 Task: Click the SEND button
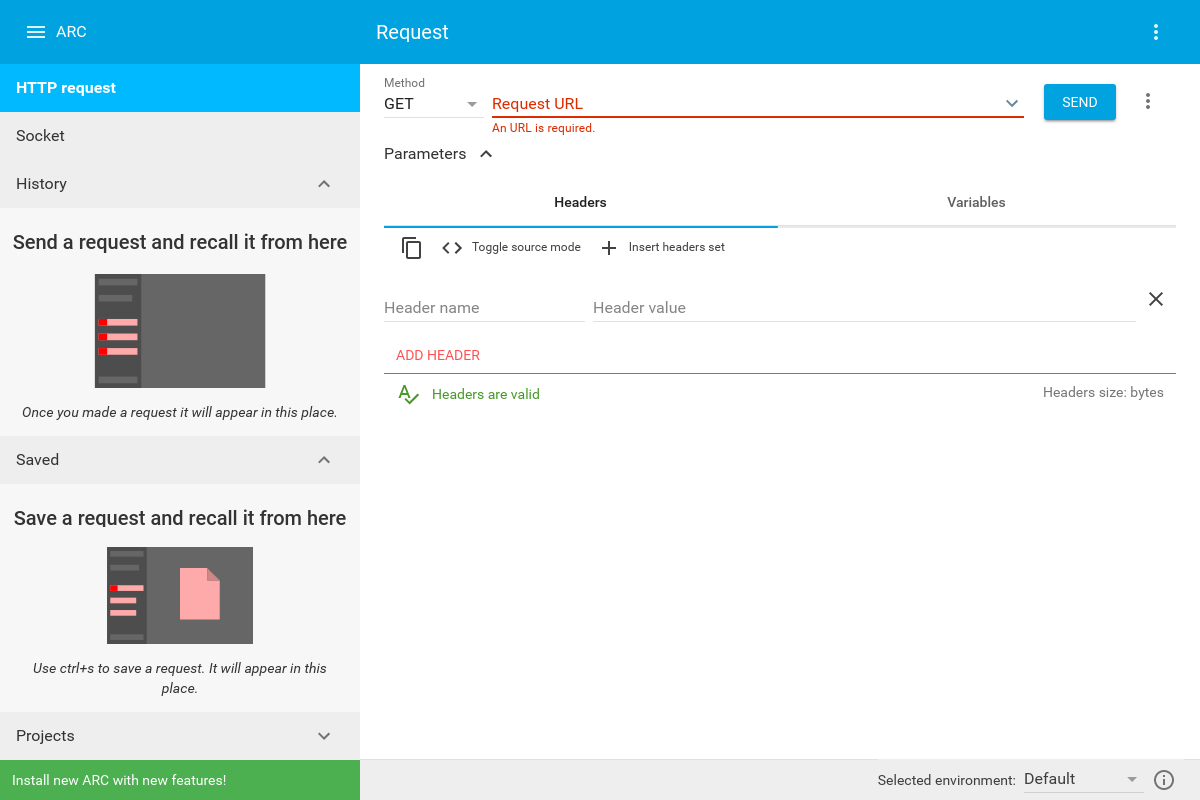coord(1080,102)
